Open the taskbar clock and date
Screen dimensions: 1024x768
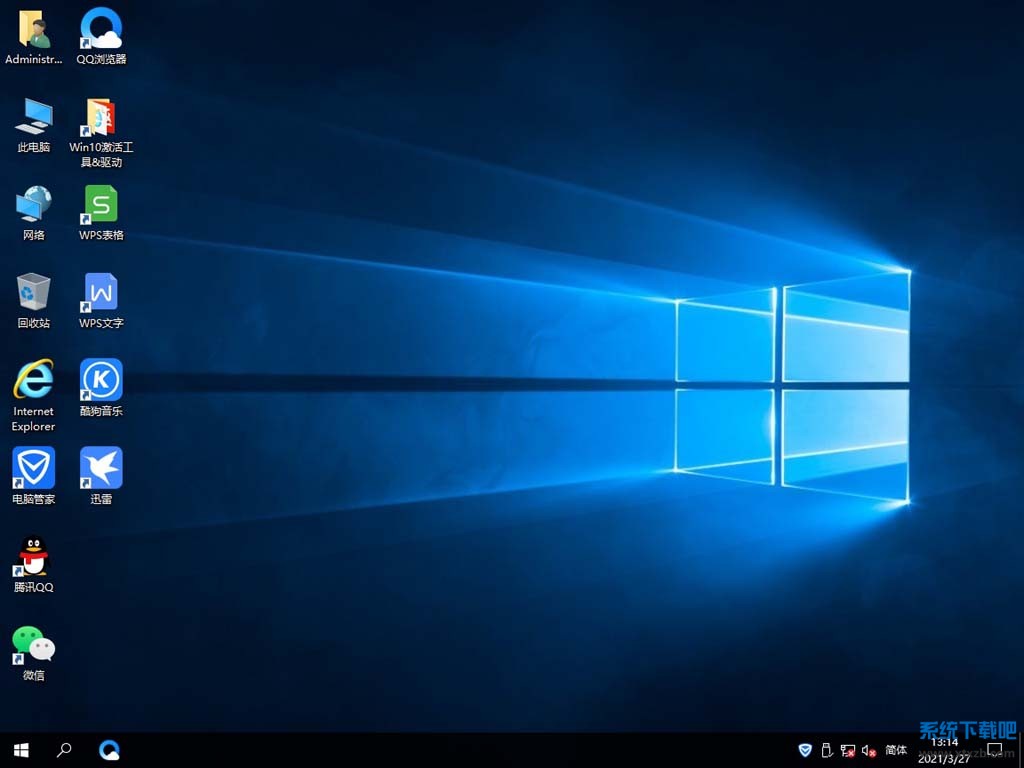point(944,750)
